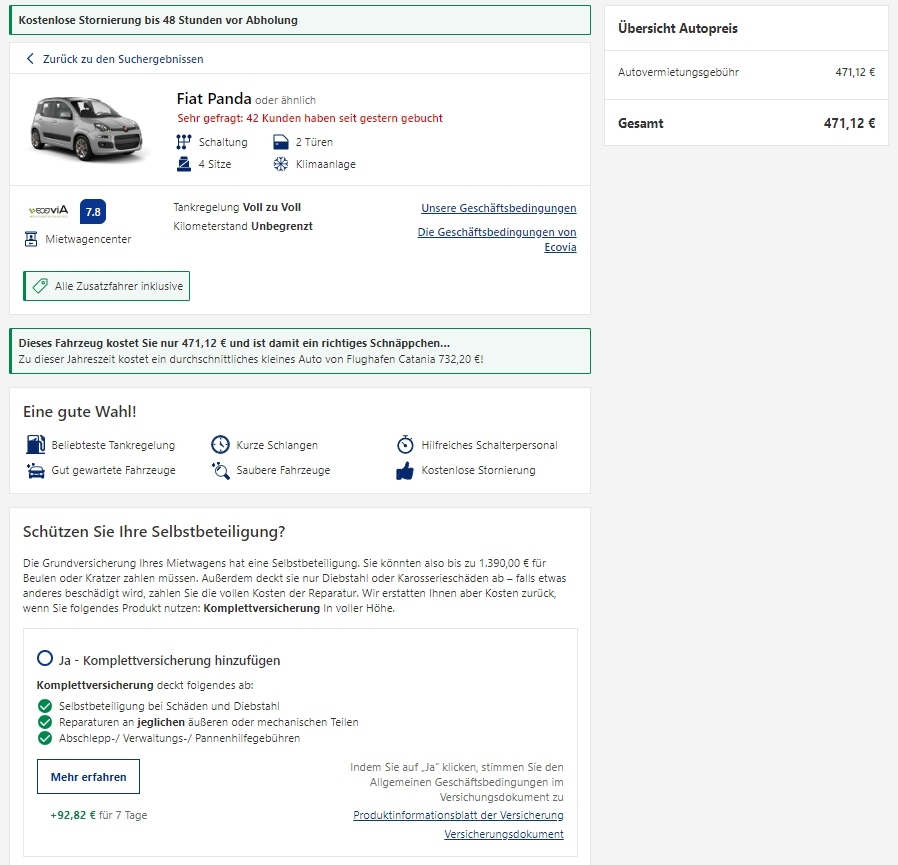Click the gear shift Schaltung icon

(x=183, y=142)
